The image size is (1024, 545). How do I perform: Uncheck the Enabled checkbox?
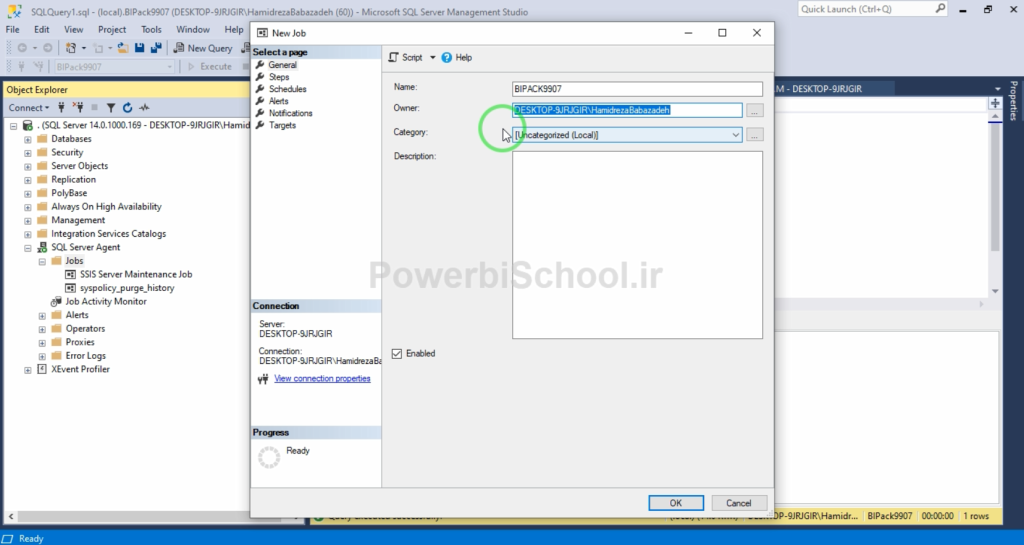click(398, 353)
